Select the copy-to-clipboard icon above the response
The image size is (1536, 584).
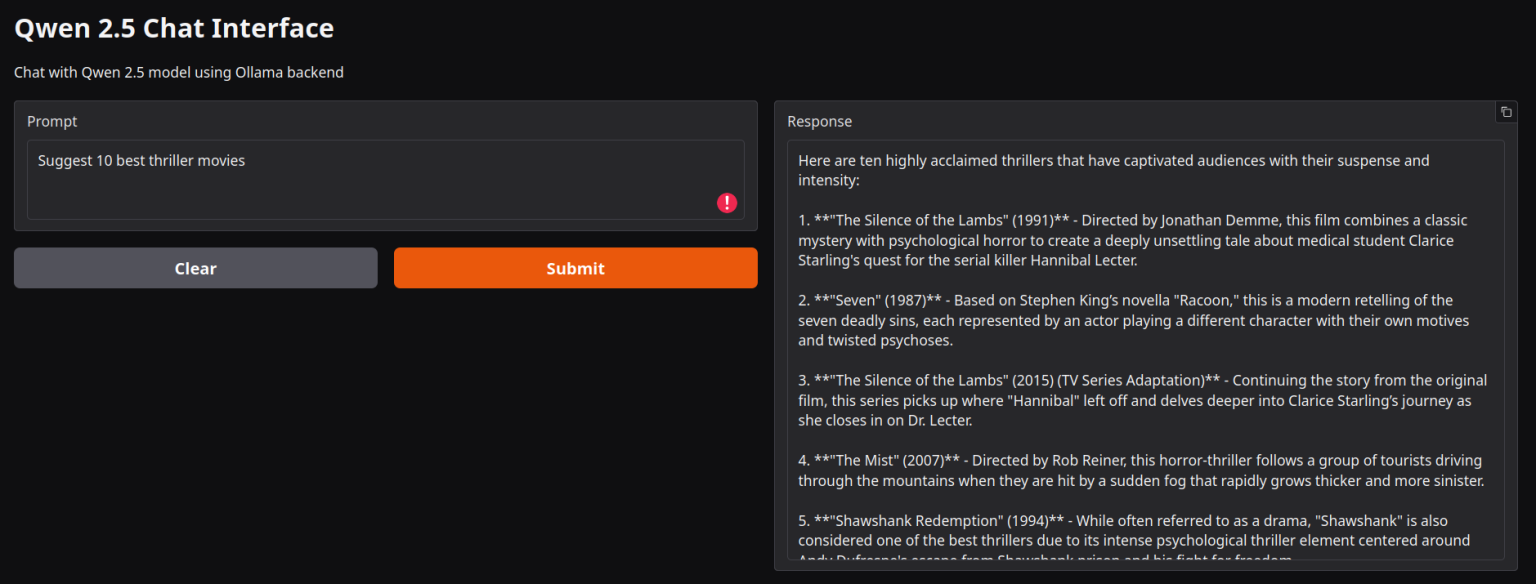[x=1505, y=111]
